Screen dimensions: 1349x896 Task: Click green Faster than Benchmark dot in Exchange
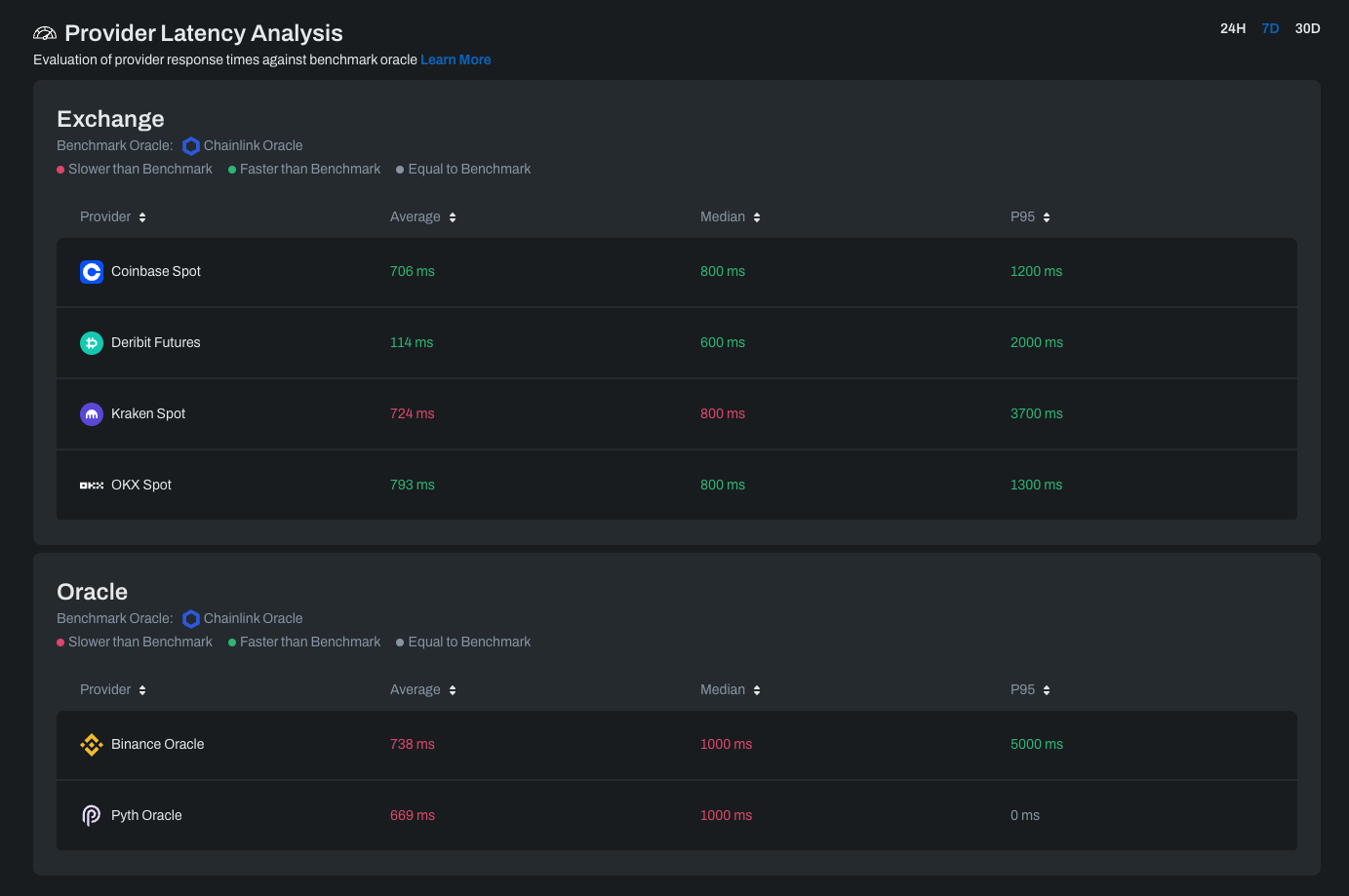point(232,170)
